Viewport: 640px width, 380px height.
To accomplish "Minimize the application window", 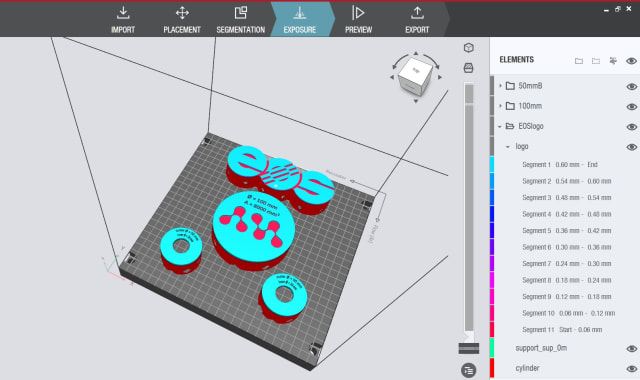I will pyautogui.click(x=606, y=10).
